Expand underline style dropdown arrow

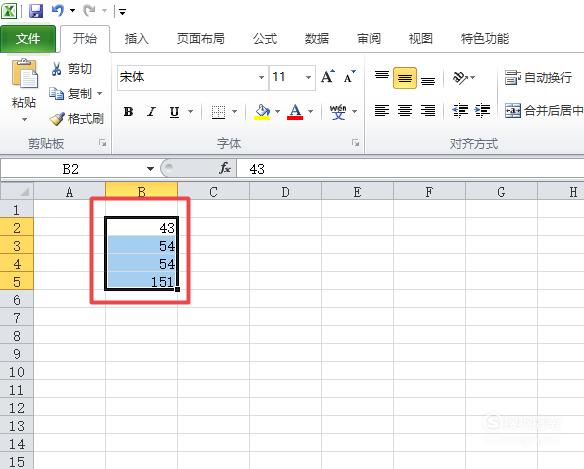tap(191, 111)
